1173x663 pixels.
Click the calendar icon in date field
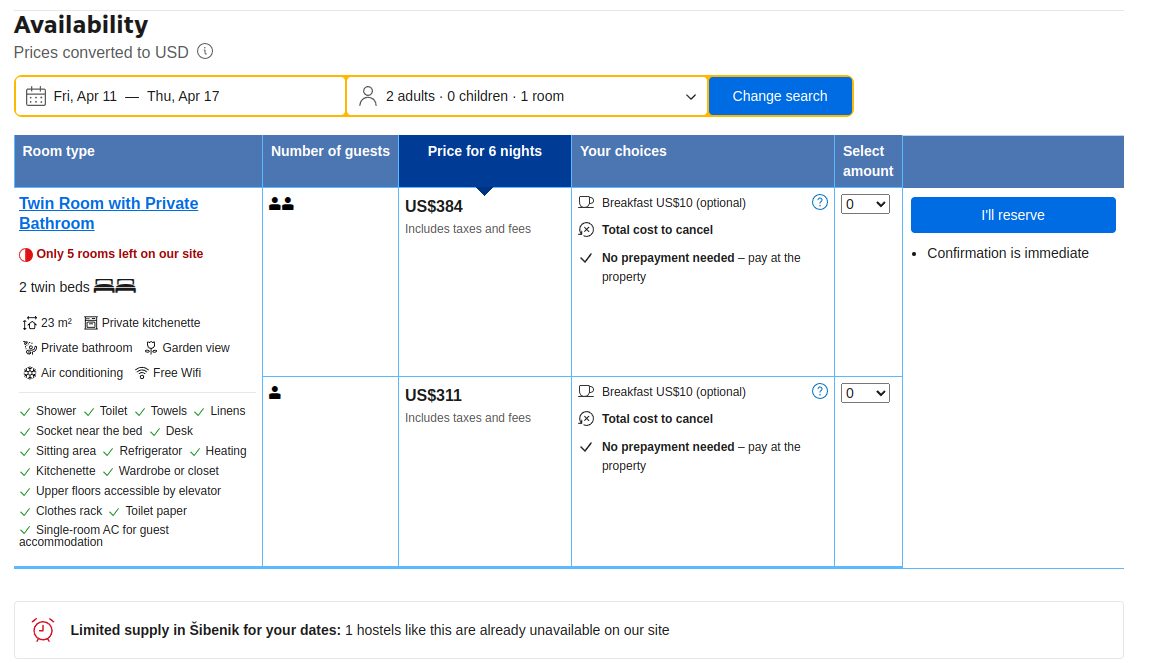36,96
